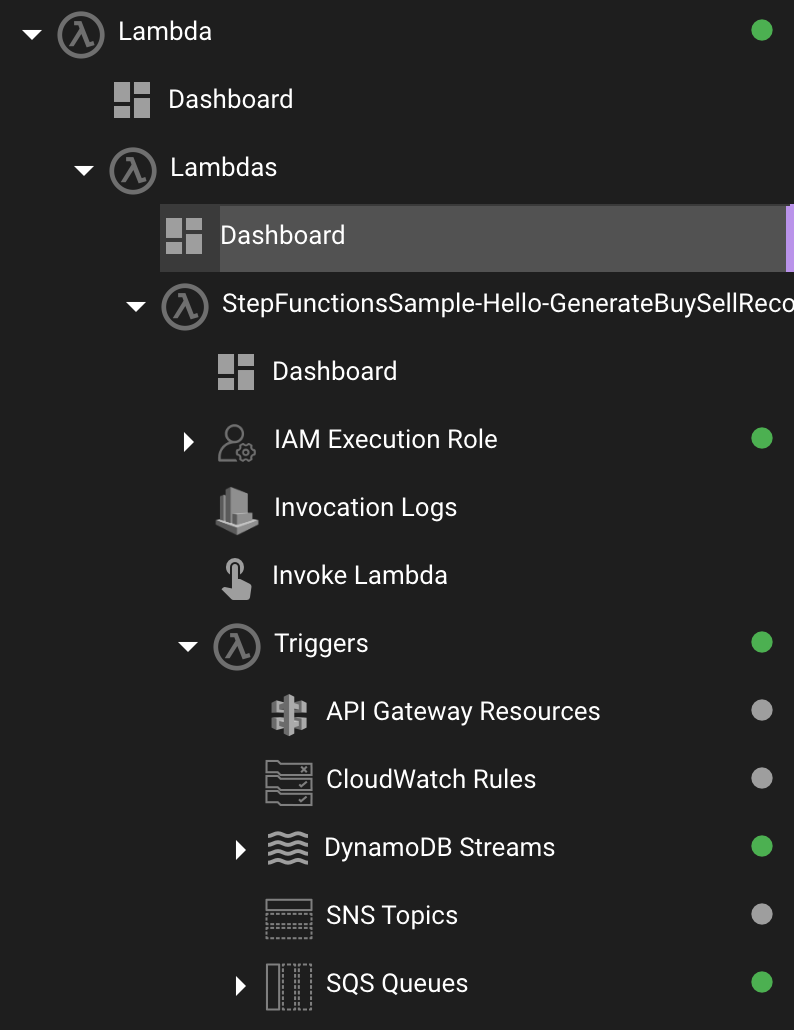Select the Lambdas tree label
Screen dimensions: 794x1030
pyautogui.click(x=223, y=168)
